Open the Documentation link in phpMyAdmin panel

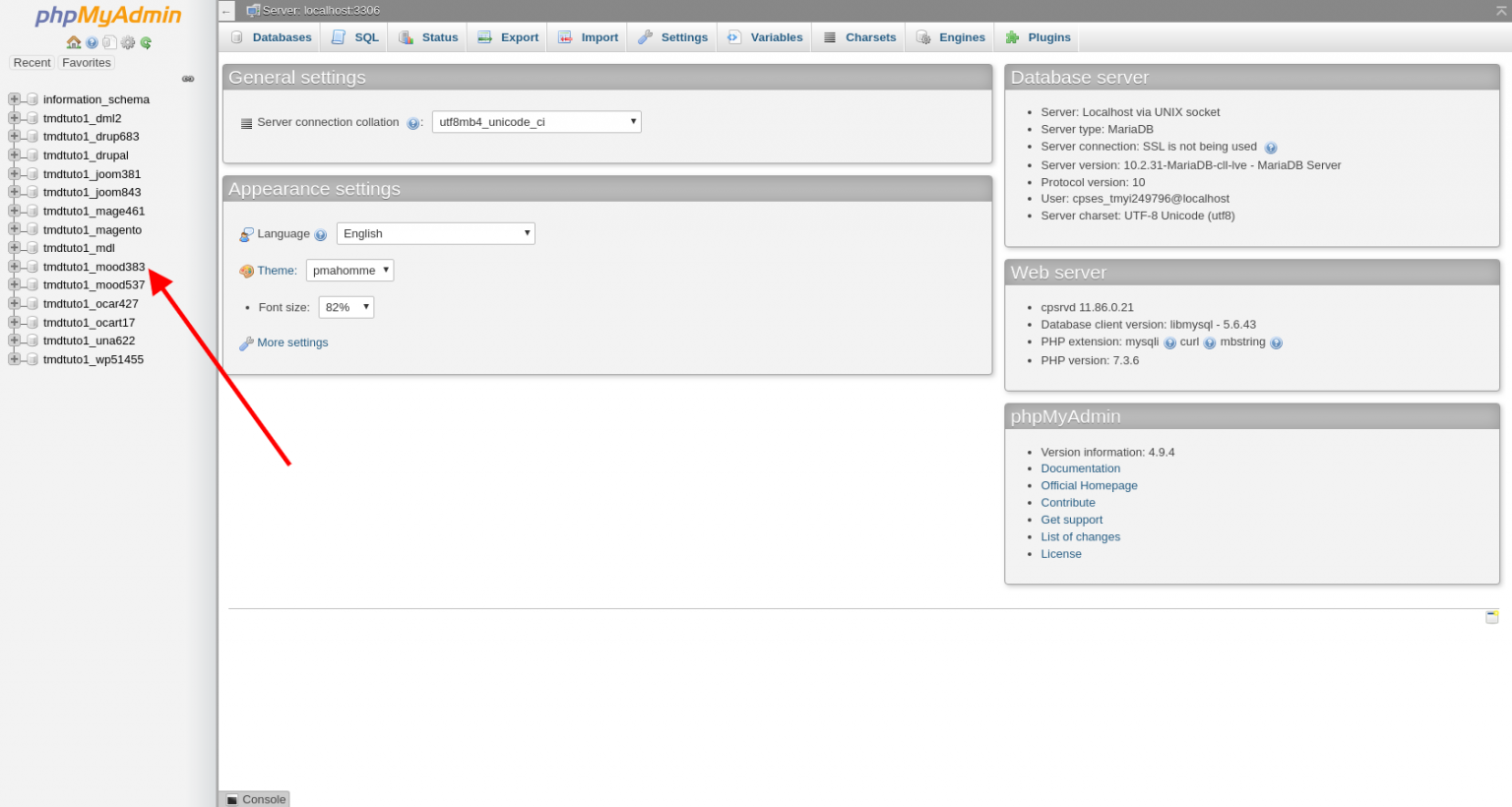tap(1080, 468)
